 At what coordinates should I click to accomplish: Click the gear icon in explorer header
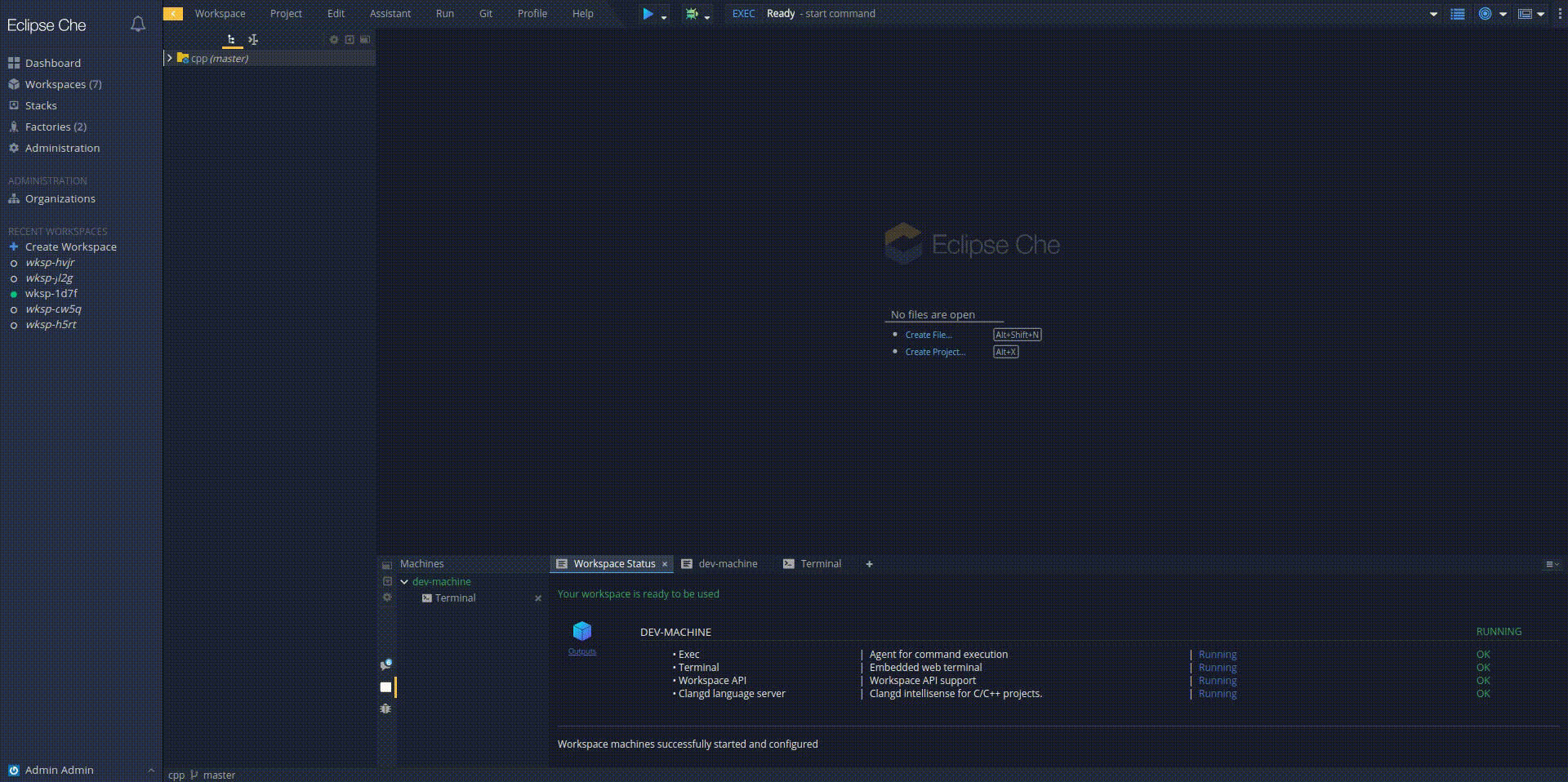334,39
